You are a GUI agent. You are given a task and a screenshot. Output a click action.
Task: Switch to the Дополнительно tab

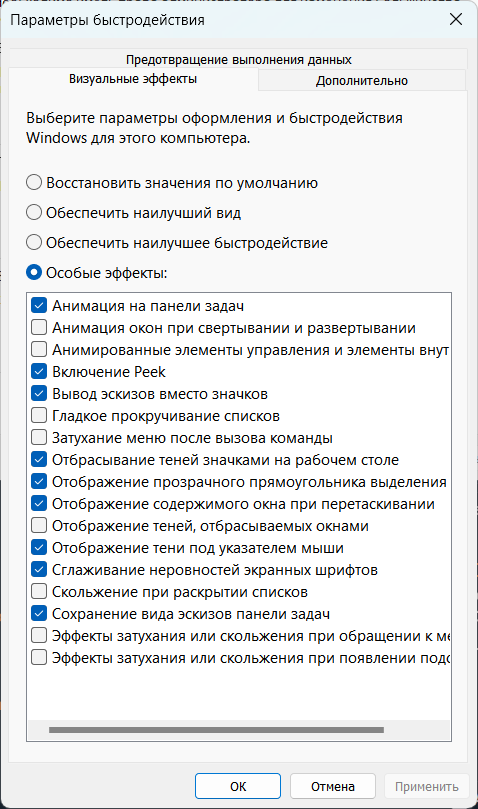[x=362, y=80]
